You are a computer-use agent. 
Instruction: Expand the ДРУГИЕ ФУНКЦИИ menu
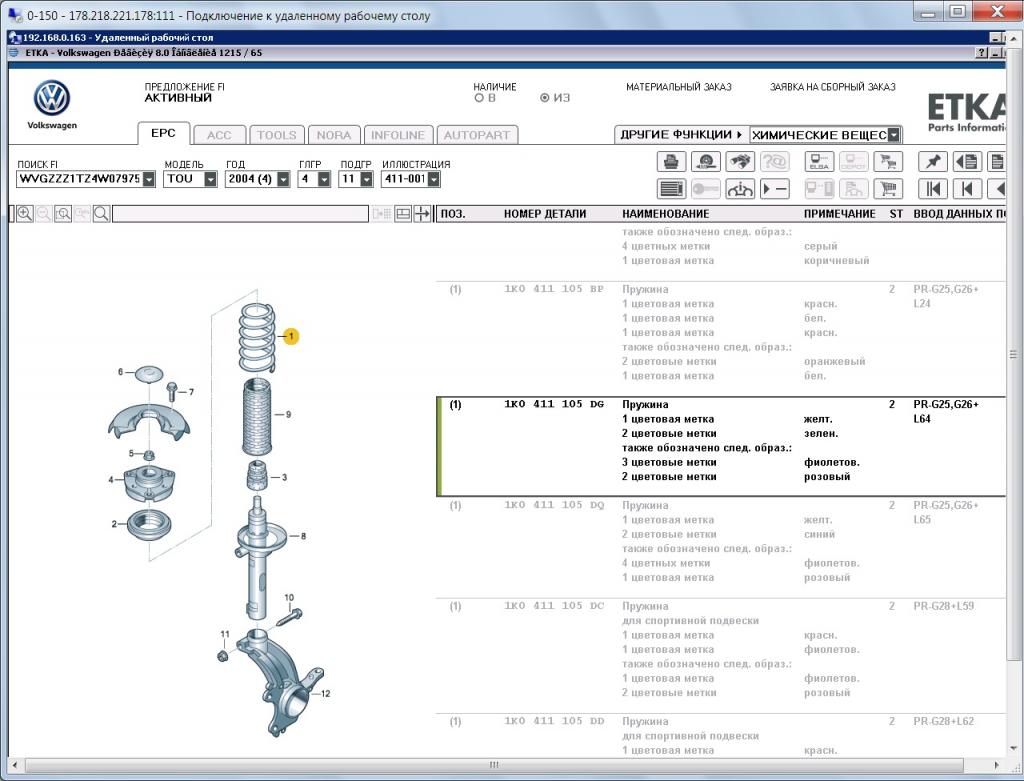(x=681, y=135)
